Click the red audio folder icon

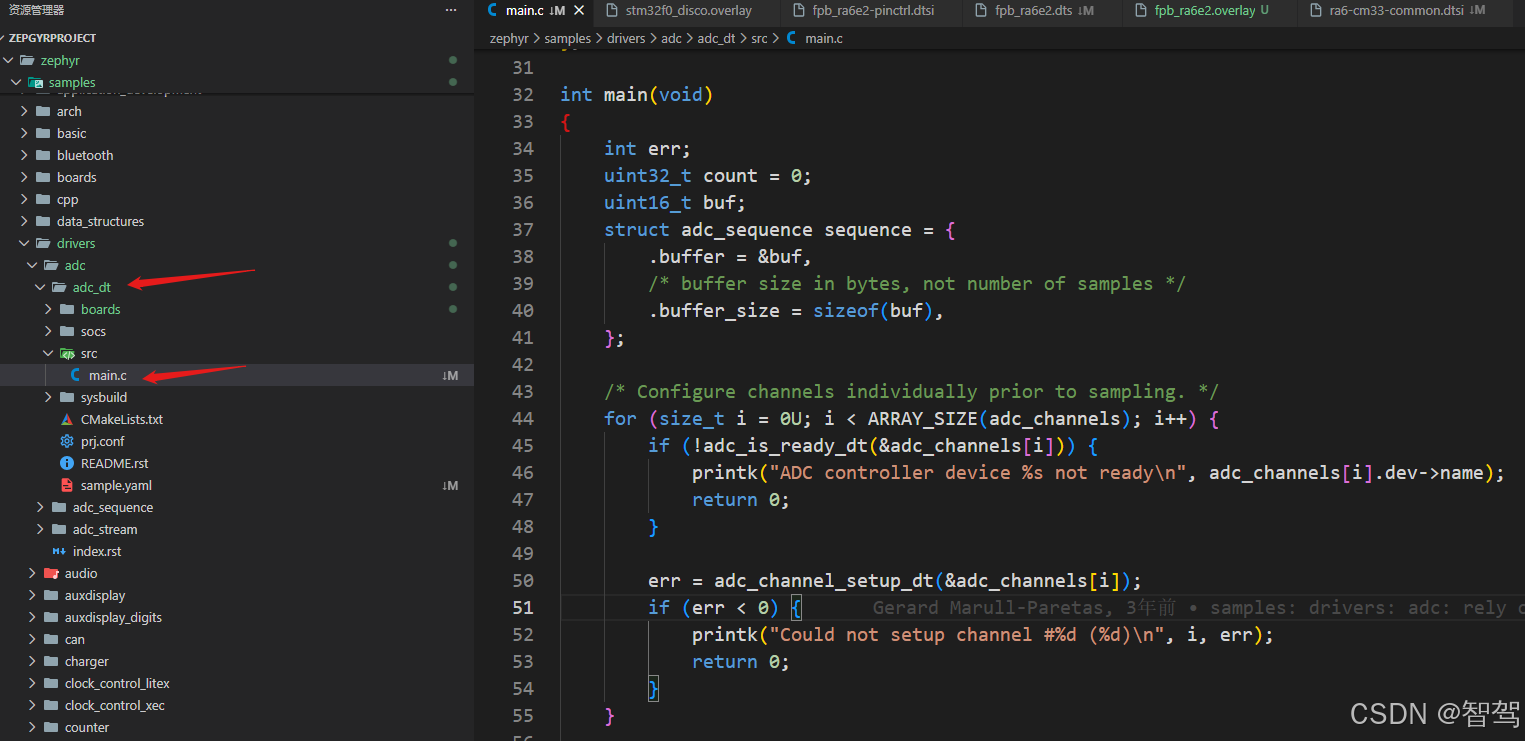point(51,574)
